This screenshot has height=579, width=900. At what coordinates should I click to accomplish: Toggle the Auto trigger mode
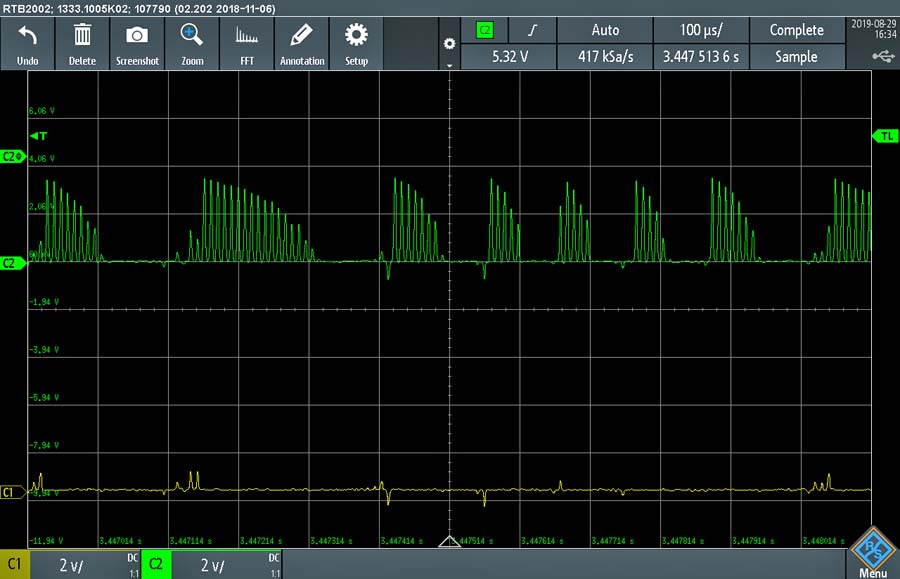coord(605,30)
